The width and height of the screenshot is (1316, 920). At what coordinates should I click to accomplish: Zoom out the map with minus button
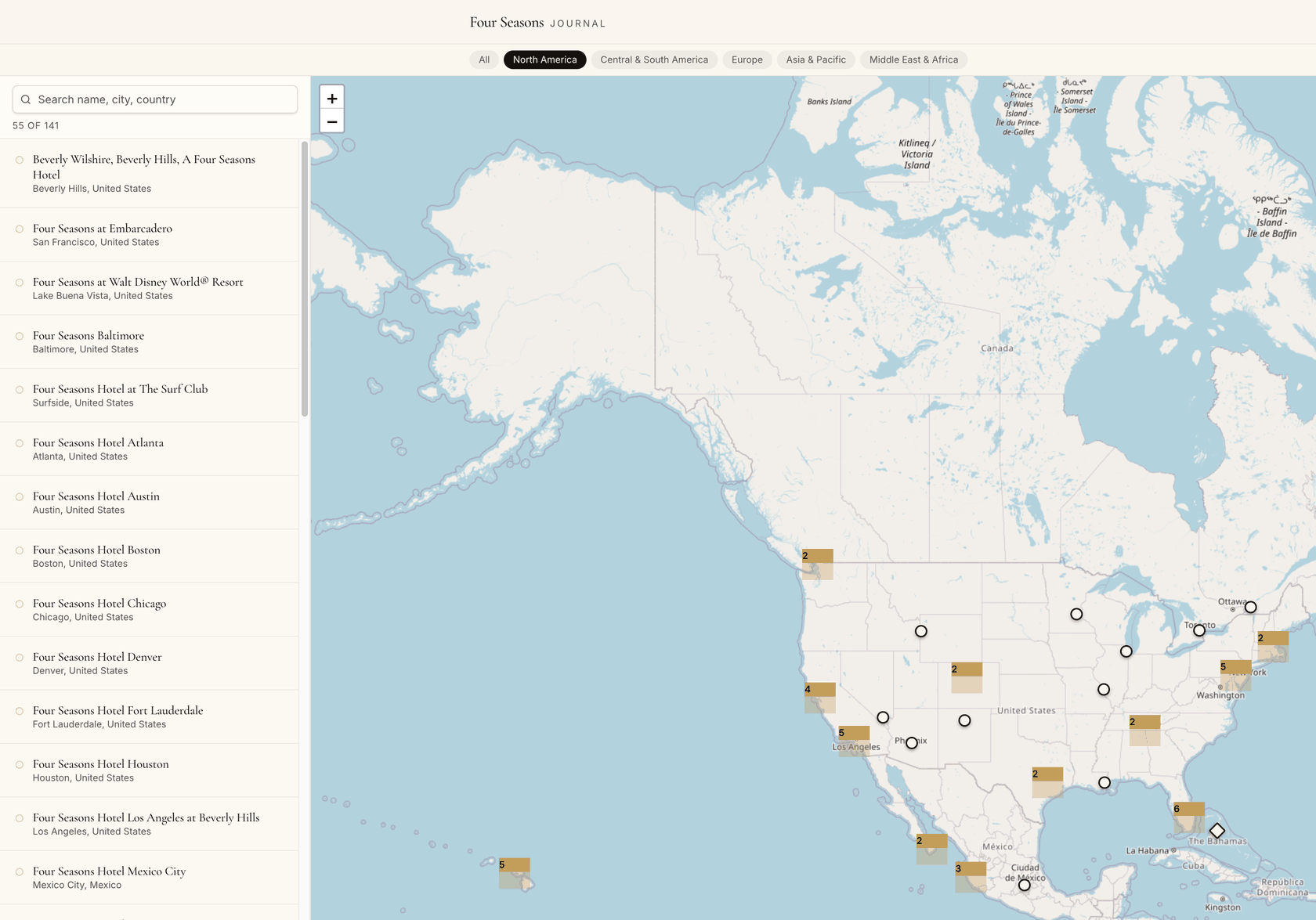[332, 121]
